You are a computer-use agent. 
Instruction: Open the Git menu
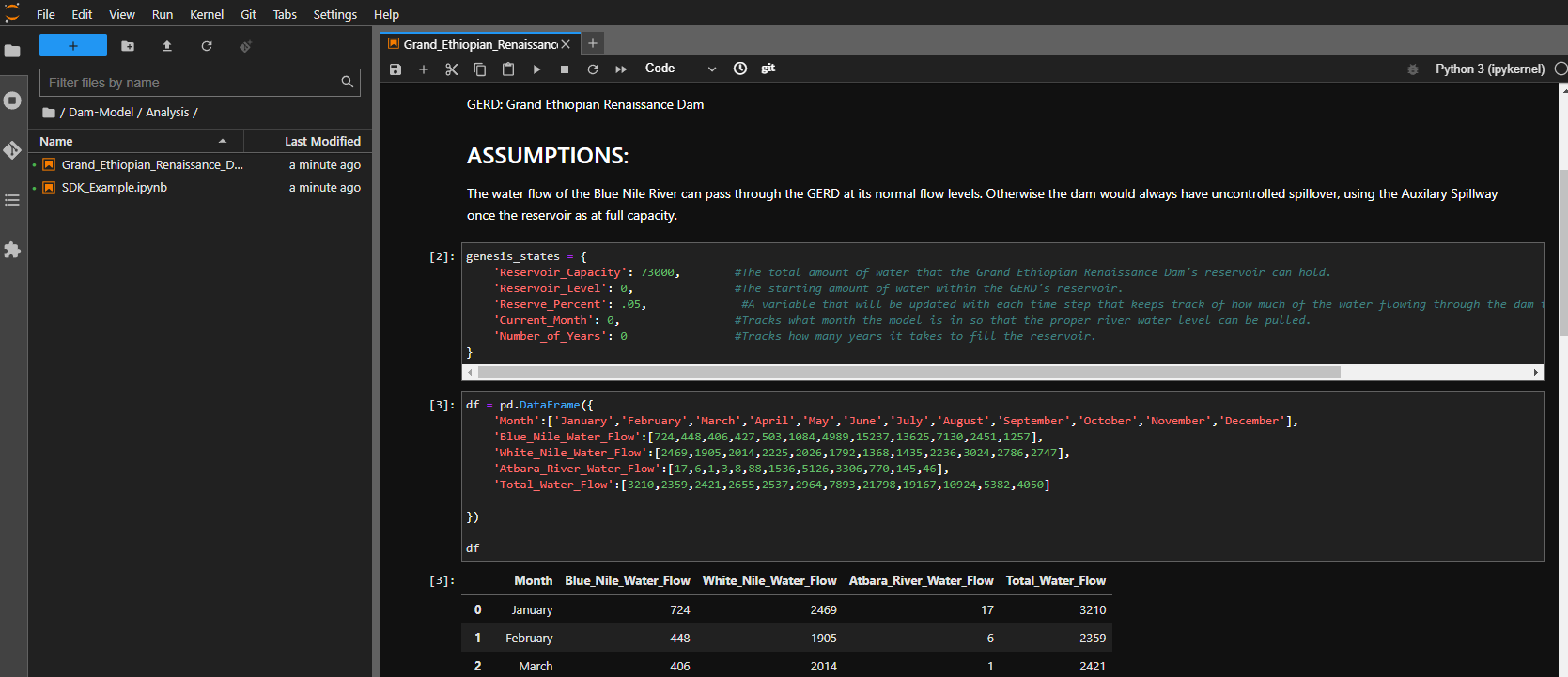(x=248, y=14)
